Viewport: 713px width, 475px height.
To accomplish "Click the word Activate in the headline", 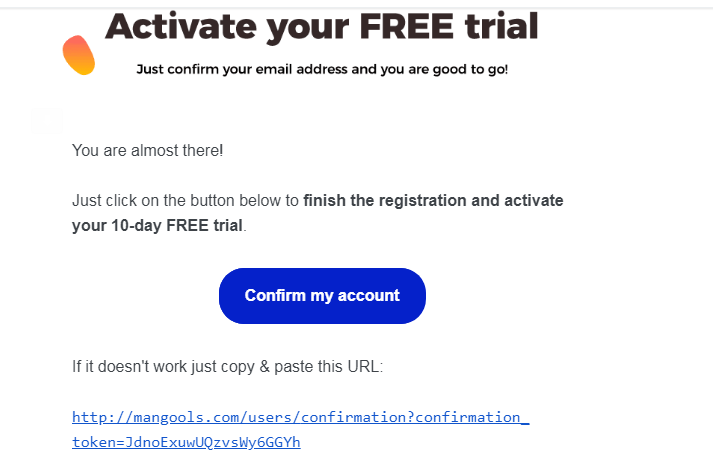I will (181, 26).
